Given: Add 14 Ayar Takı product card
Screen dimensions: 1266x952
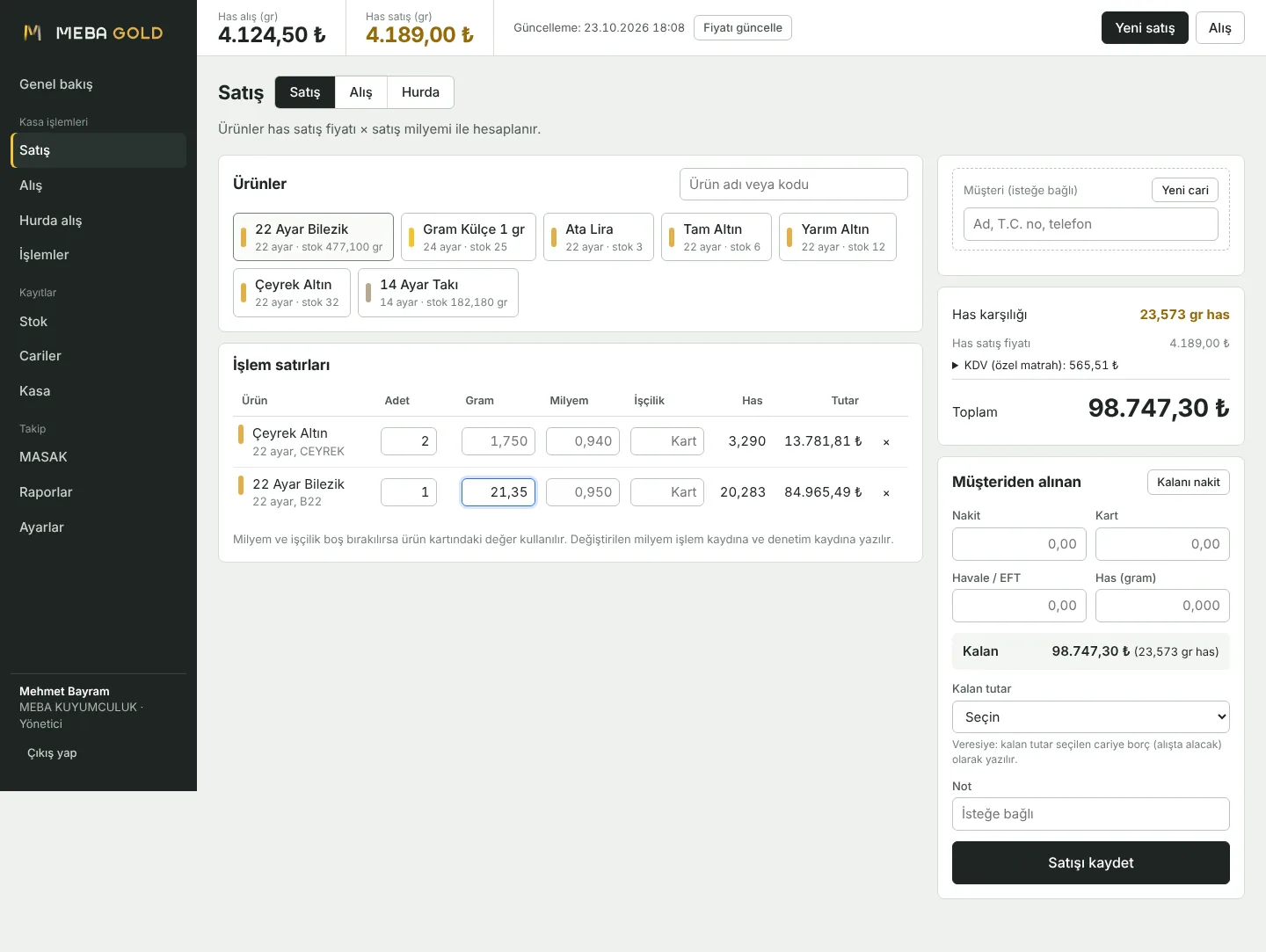Looking at the screenshot, I should (x=438, y=293).
